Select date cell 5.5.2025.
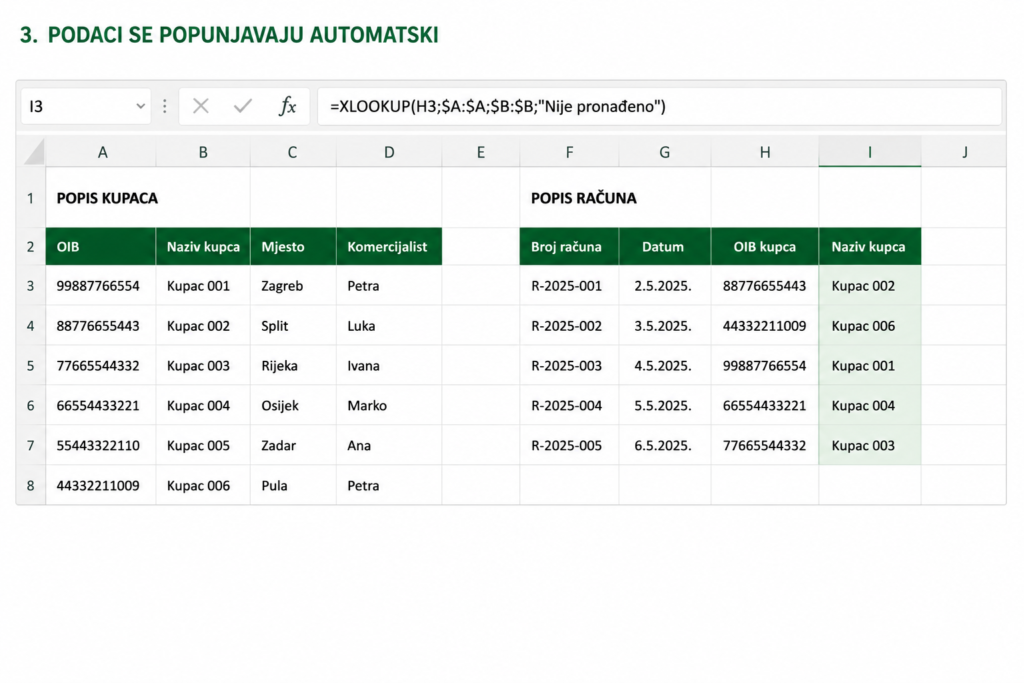 665,405
